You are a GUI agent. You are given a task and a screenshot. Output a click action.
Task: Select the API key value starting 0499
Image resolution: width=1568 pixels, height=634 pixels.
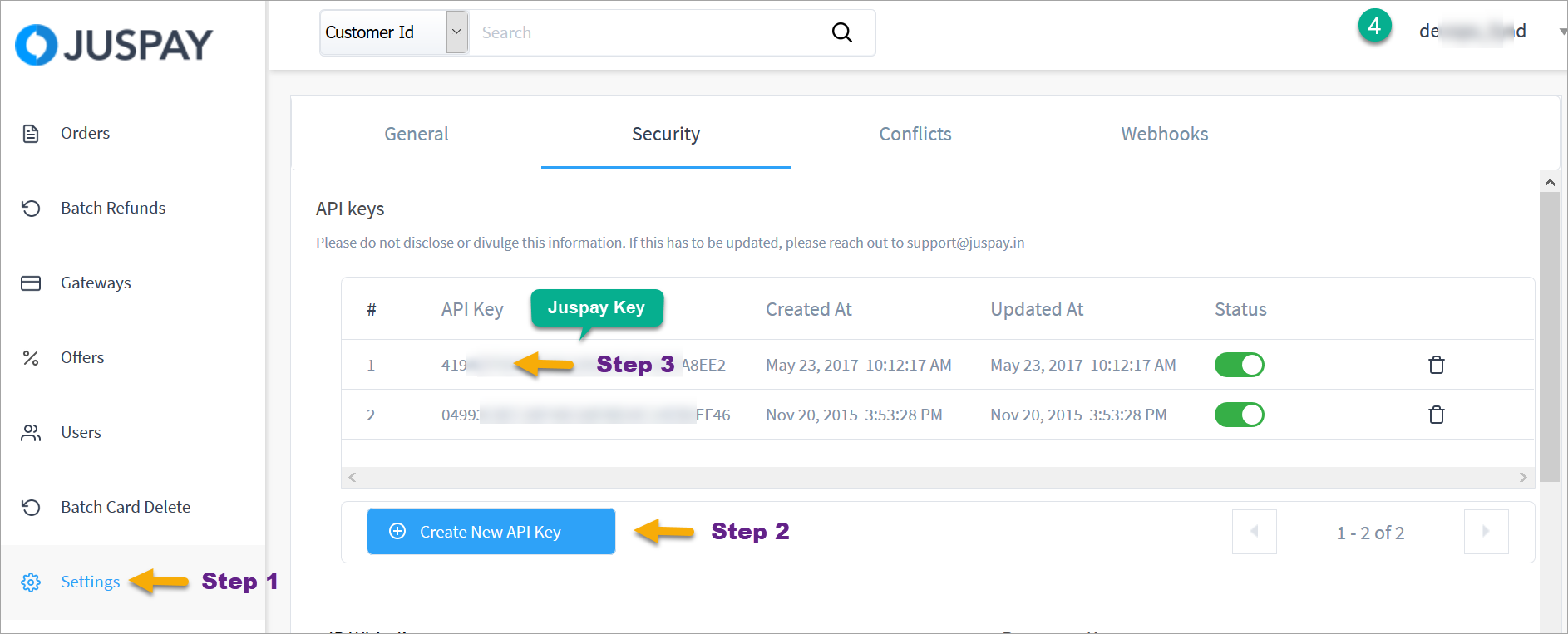pyautogui.click(x=586, y=415)
